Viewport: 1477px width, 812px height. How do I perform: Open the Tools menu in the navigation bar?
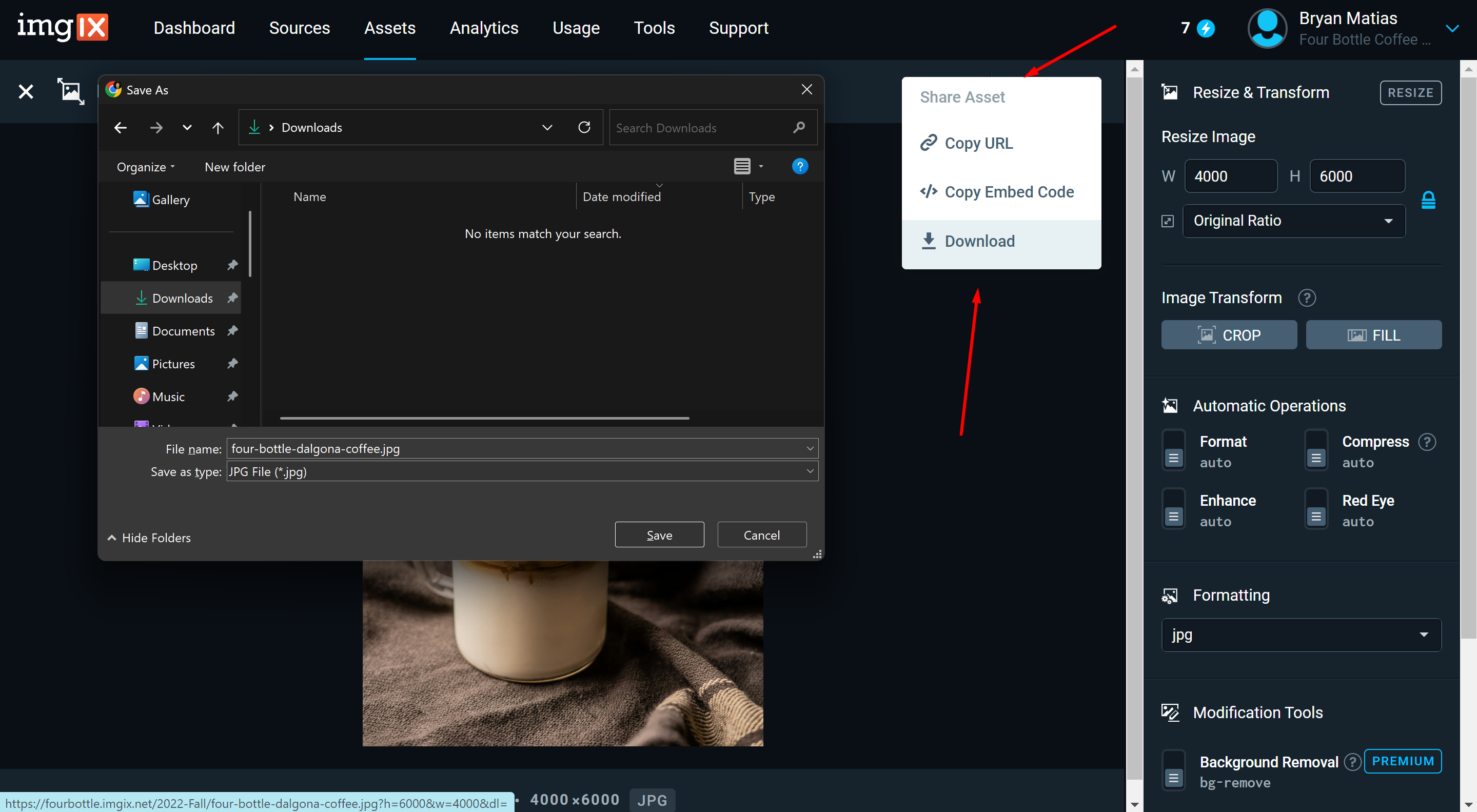tap(654, 28)
